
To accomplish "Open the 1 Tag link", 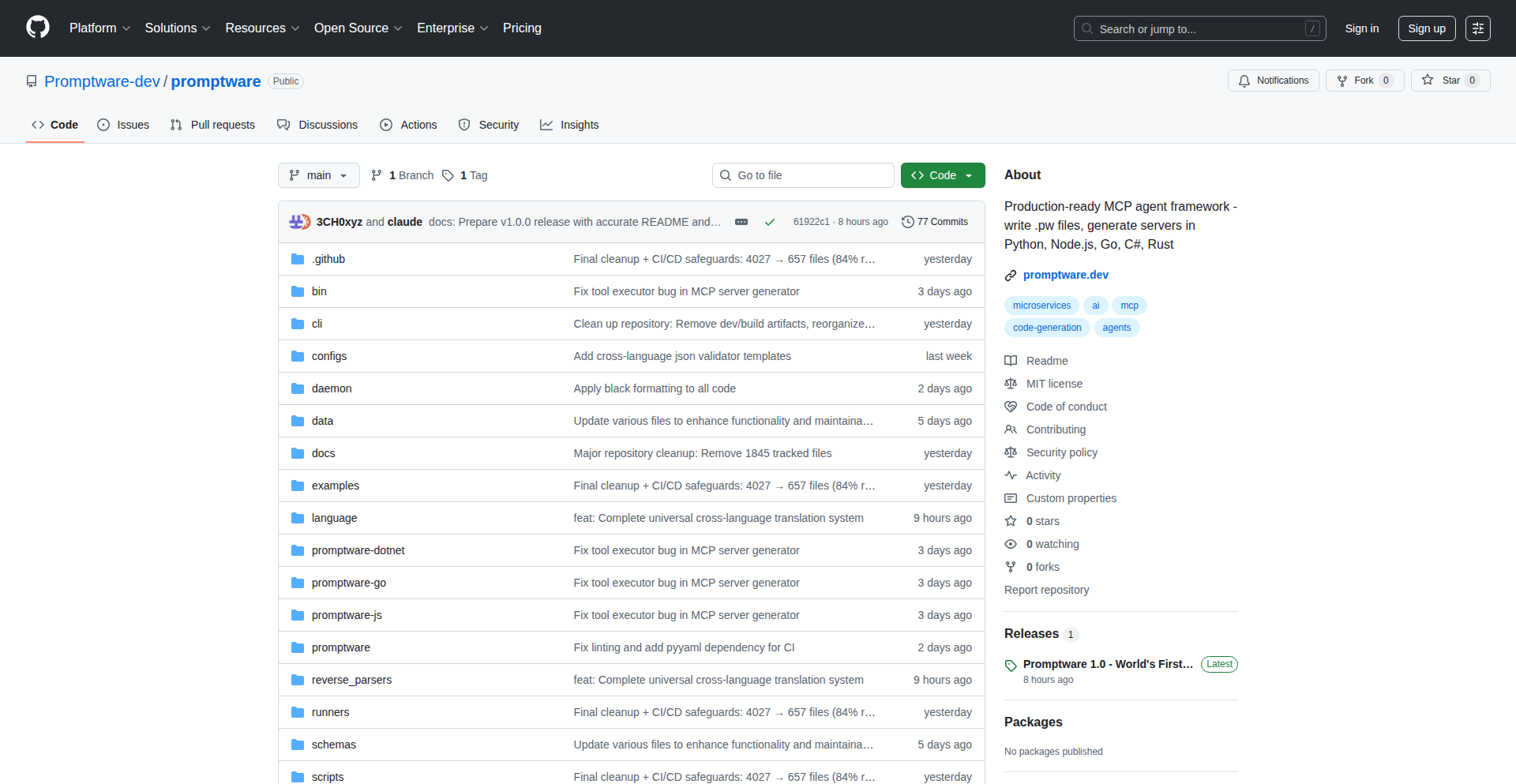I will point(465,175).
